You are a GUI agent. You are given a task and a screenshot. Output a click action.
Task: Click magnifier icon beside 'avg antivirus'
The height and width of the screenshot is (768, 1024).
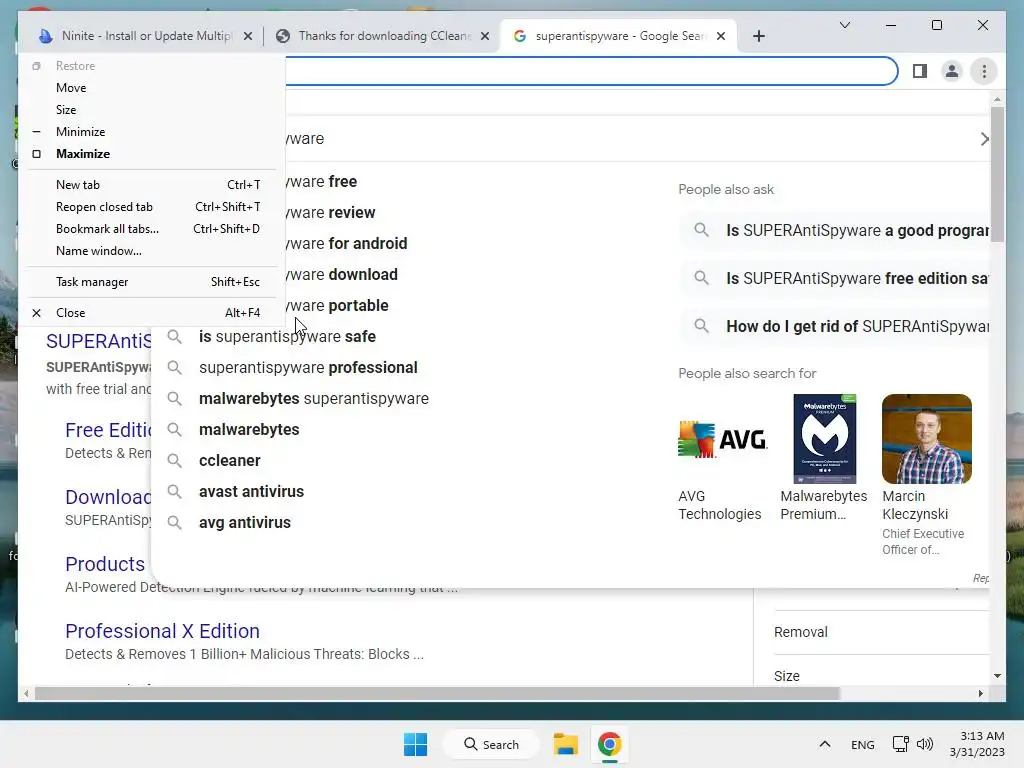pos(174,523)
